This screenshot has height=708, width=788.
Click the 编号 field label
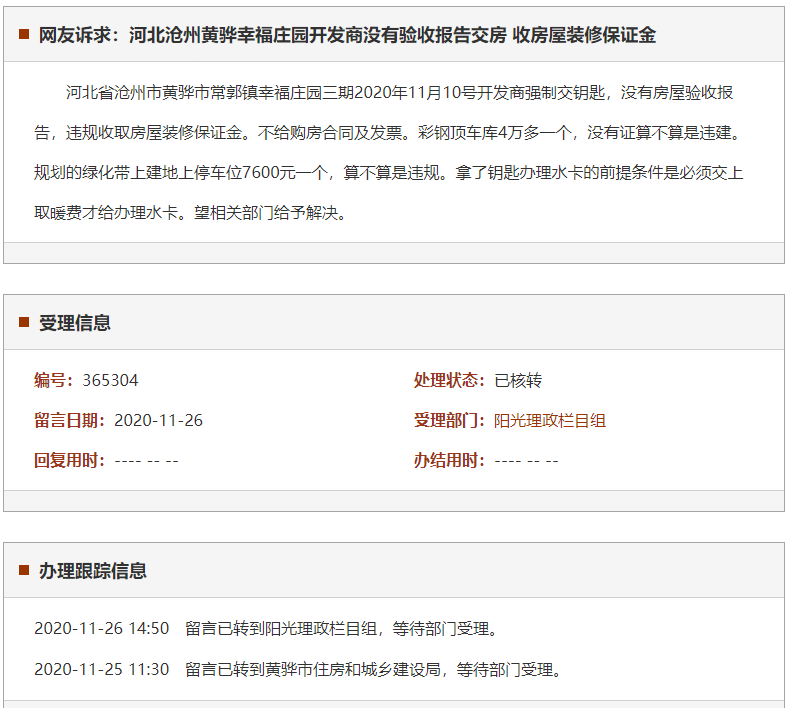pos(56,380)
